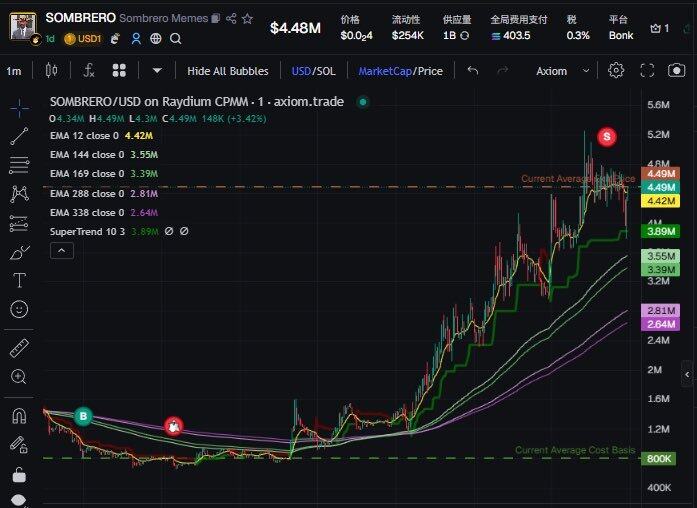Take a chart snapshot with camera icon
697x508 pixels.
pos(648,71)
